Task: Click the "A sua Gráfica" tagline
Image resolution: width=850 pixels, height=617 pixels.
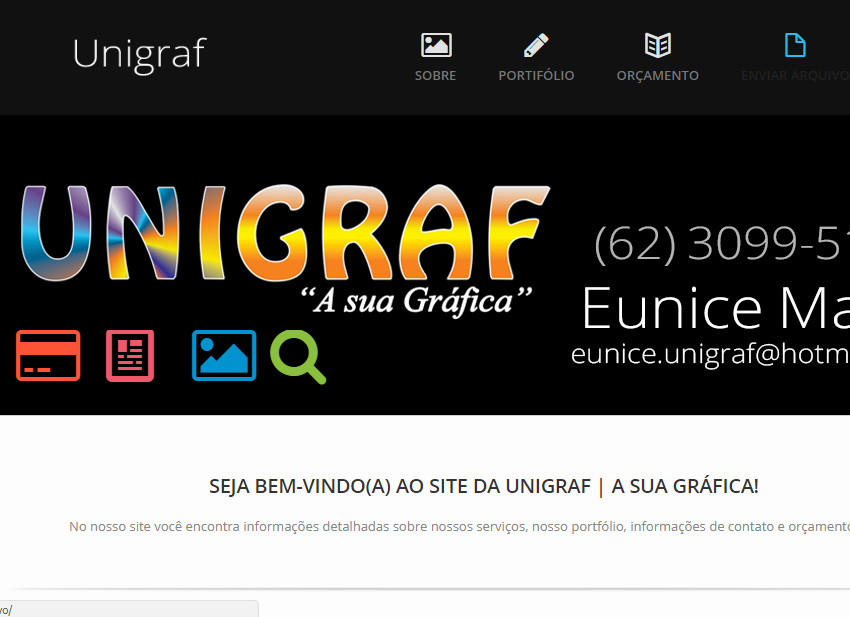Action: (416, 300)
